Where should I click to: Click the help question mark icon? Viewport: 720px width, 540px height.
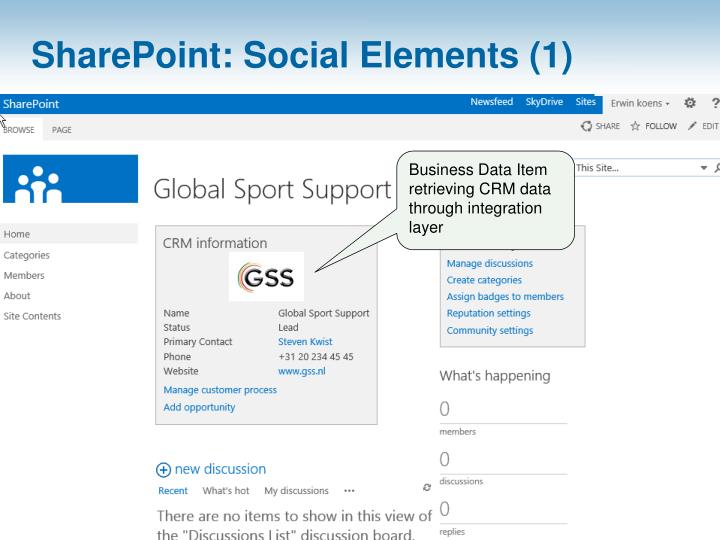pos(715,103)
